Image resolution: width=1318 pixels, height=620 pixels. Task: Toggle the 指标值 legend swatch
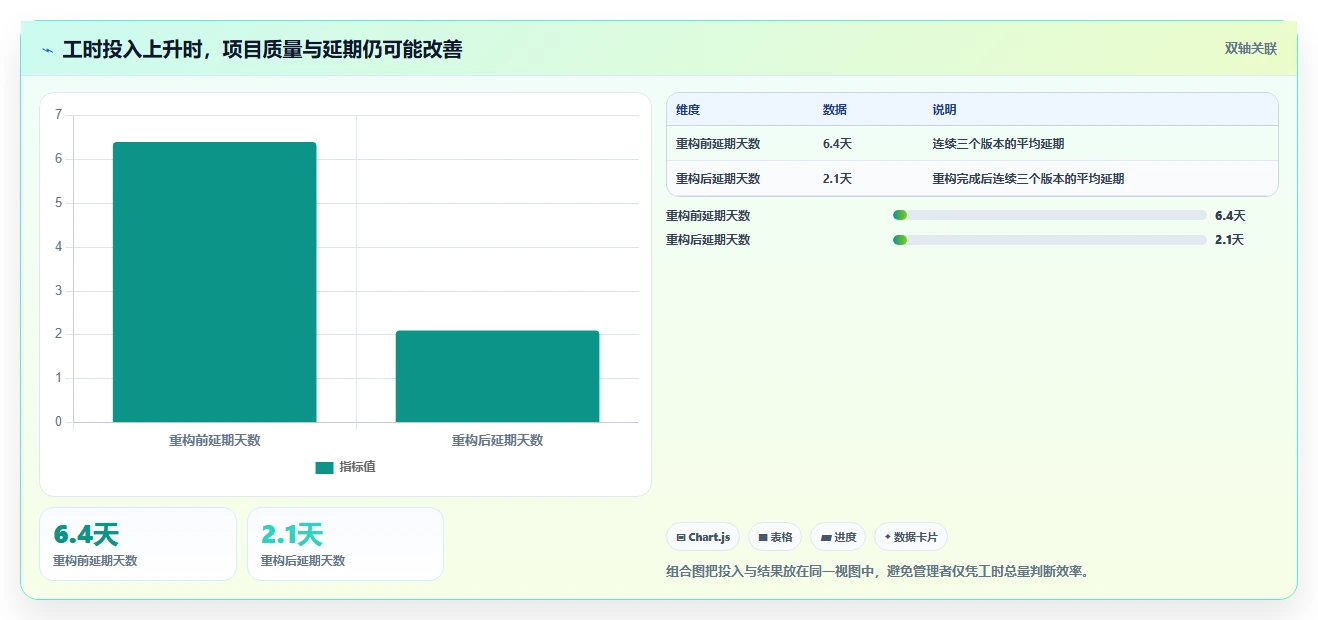[x=324, y=467]
